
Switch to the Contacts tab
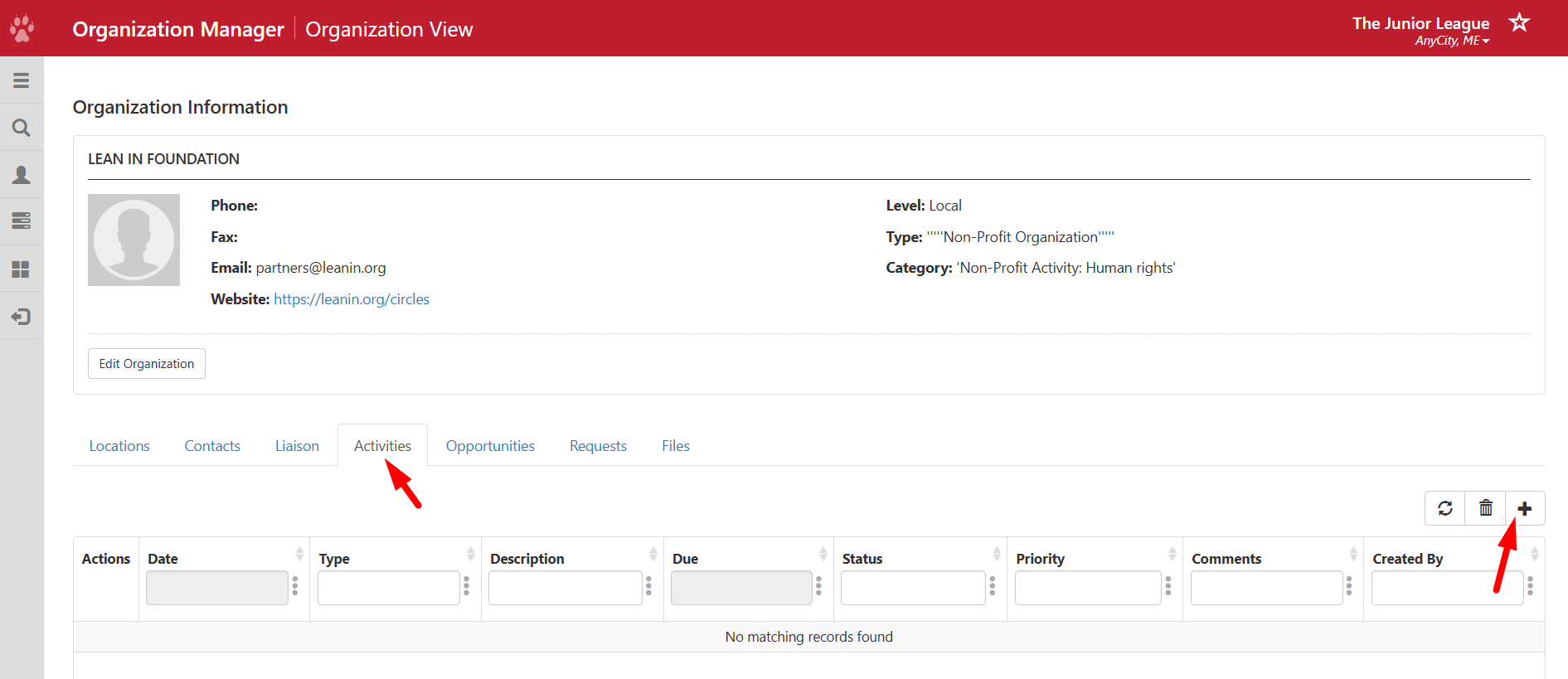[x=212, y=446]
